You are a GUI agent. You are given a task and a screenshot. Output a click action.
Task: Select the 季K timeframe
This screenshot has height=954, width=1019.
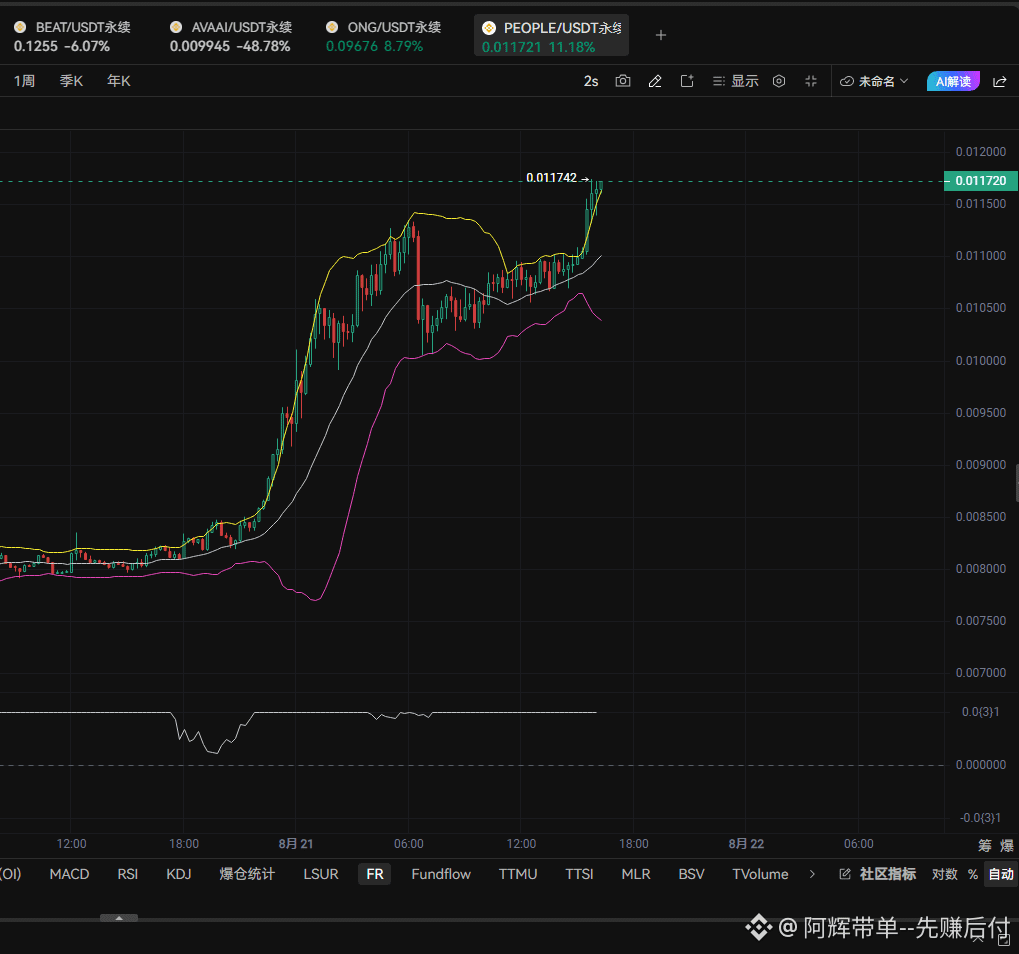[x=71, y=81]
